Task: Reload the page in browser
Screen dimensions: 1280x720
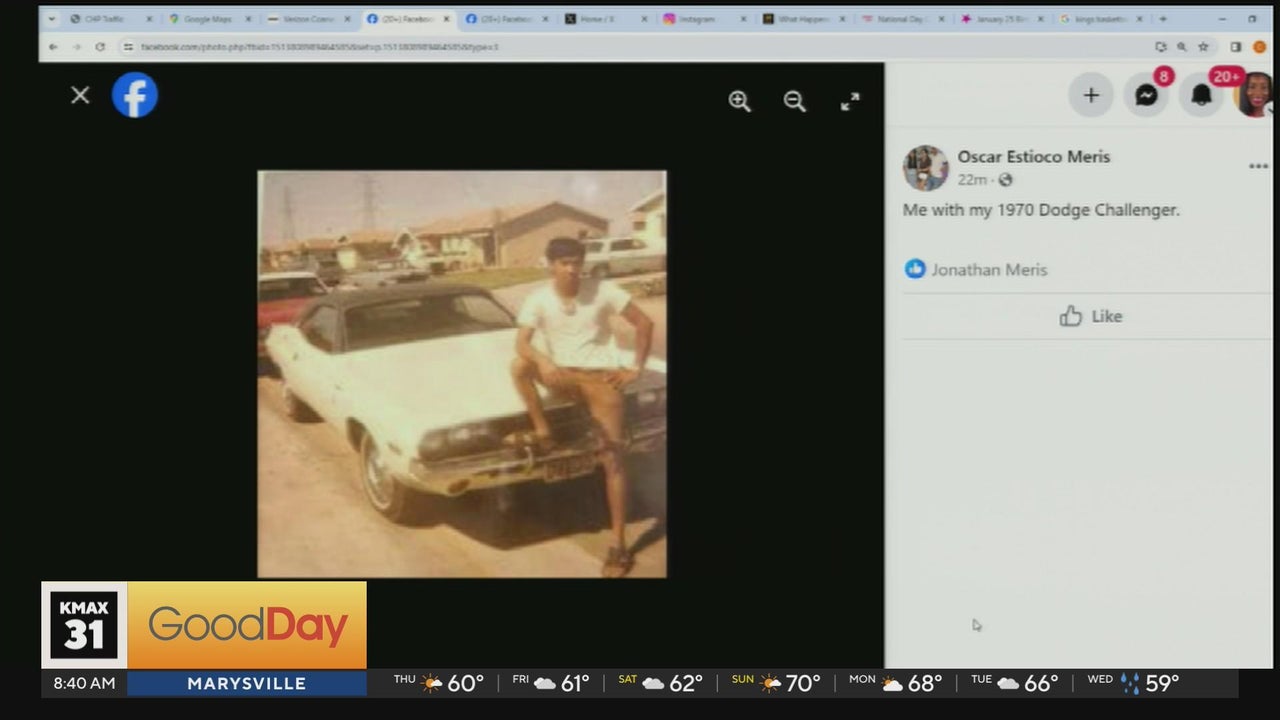Action: (100, 46)
